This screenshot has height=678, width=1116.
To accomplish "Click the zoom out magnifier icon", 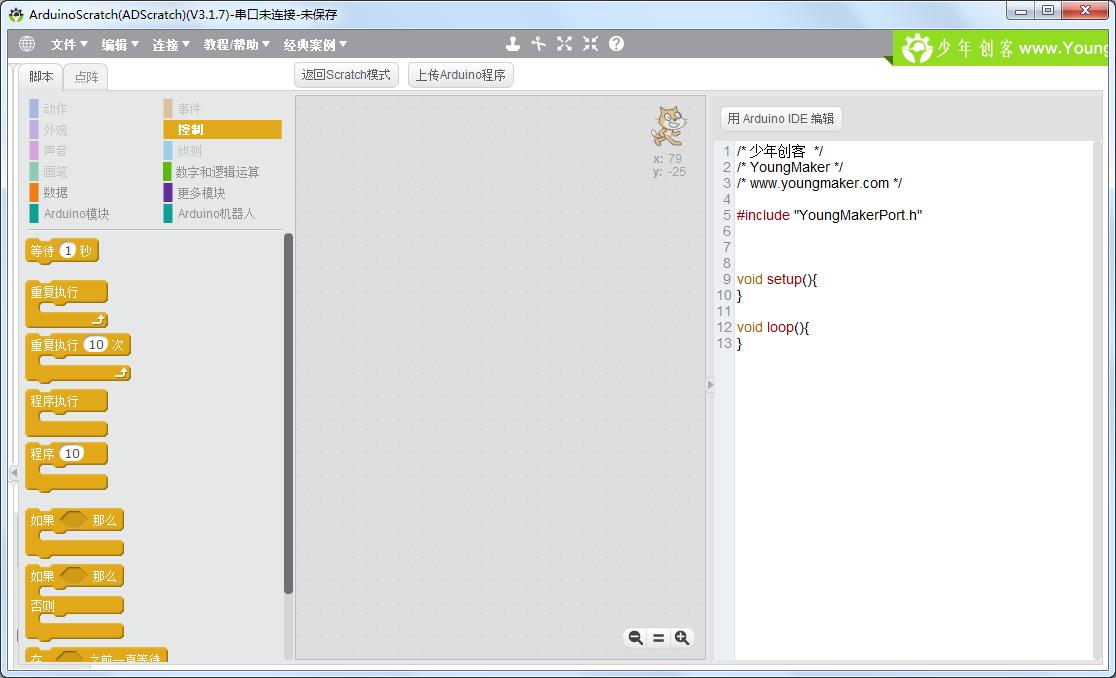I will pyautogui.click(x=636, y=637).
